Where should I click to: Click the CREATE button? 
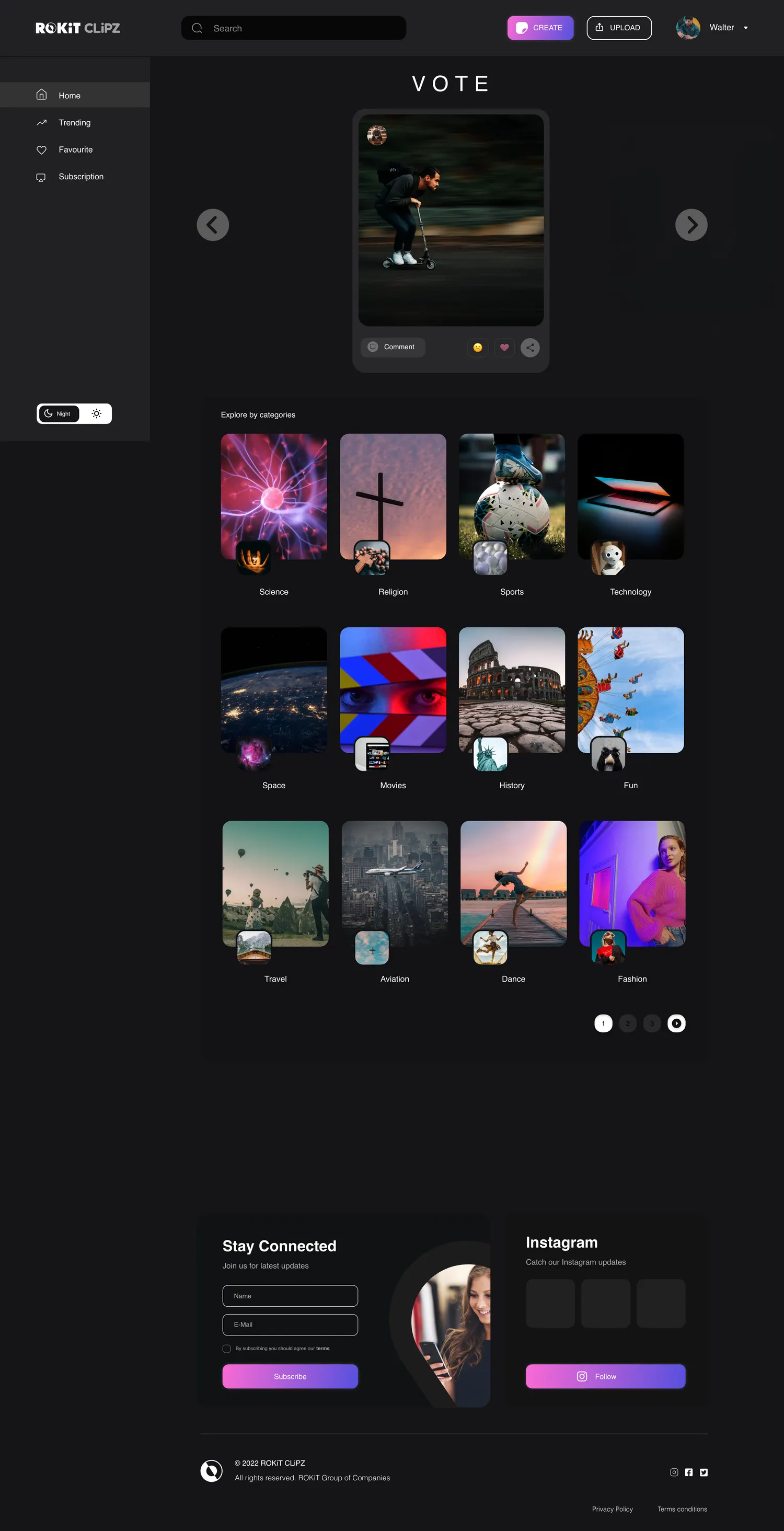click(540, 28)
